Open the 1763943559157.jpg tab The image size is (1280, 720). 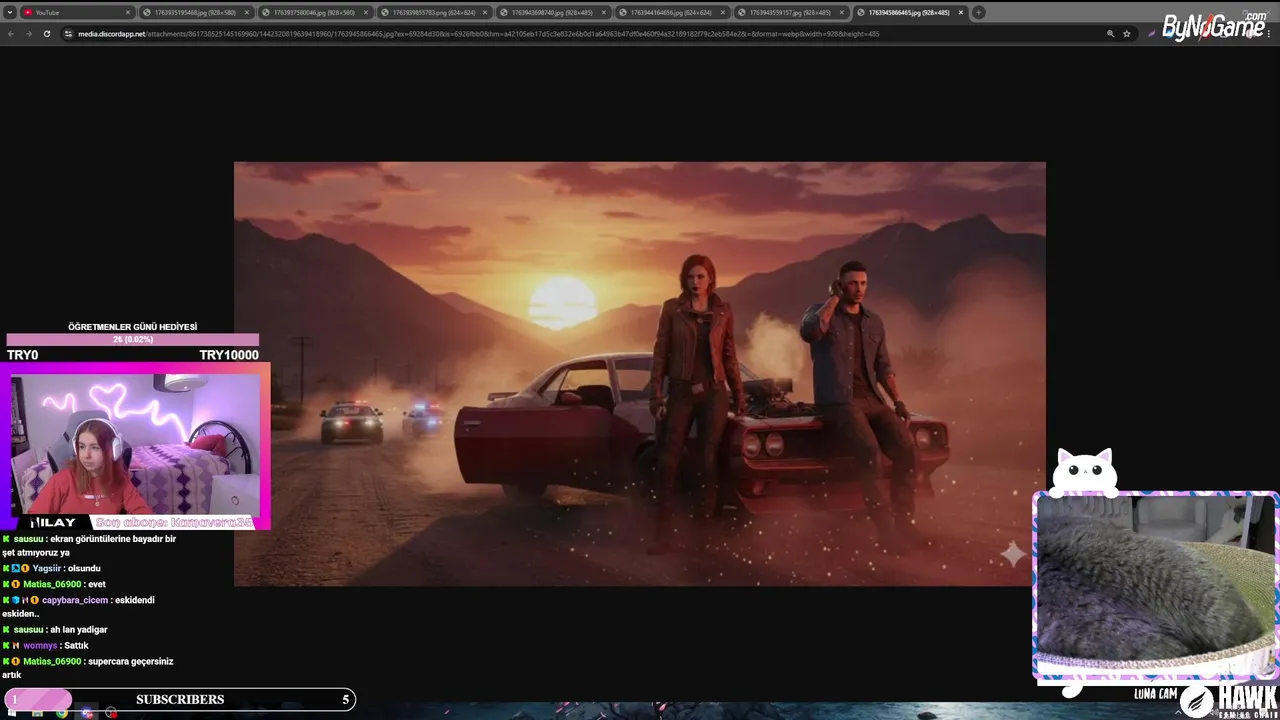[x=790, y=12]
